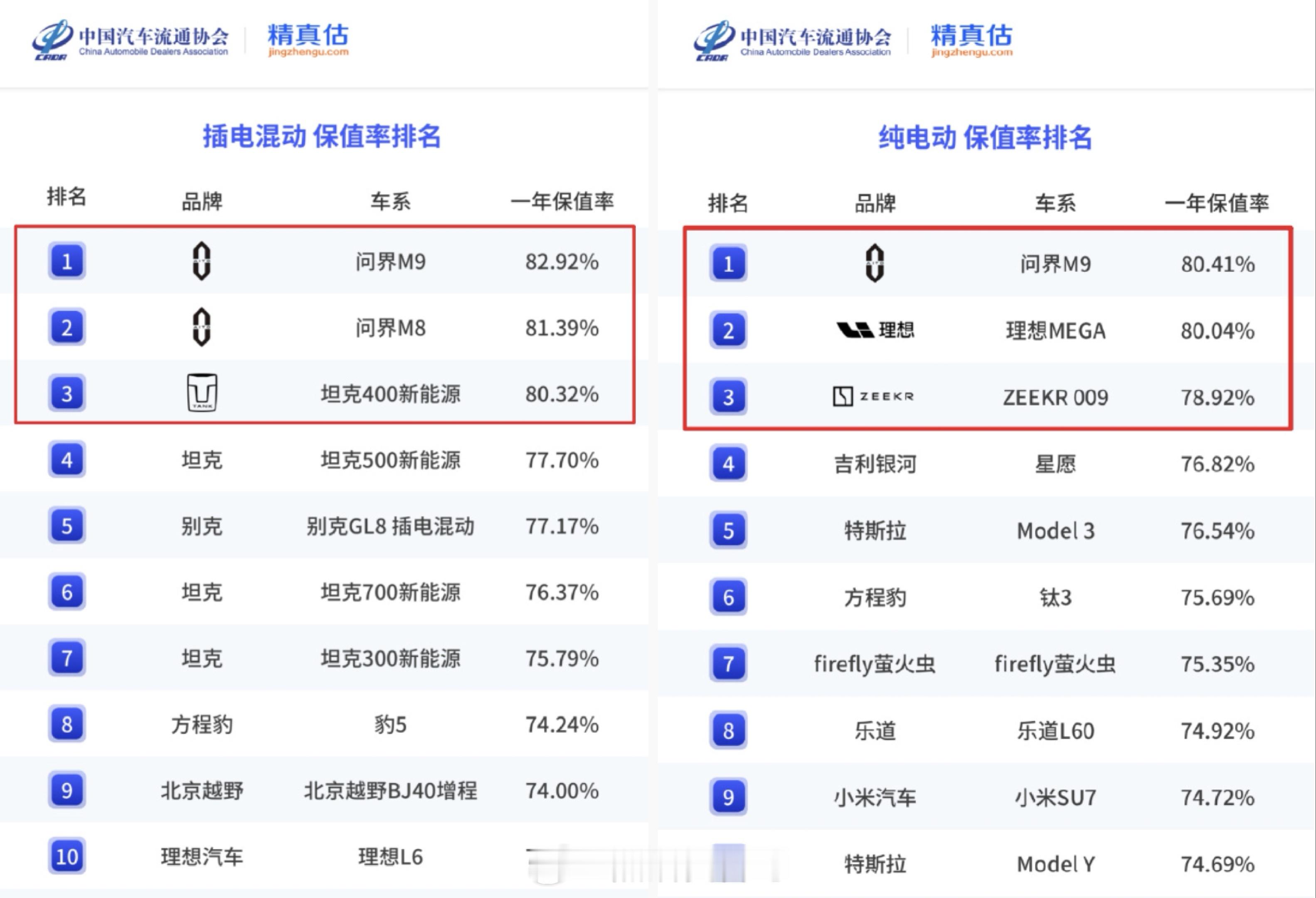Image resolution: width=1316 pixels, height=898 pixels.
Task: Click rank badge 7 in the firefly萤火虫 row
Action: [728, 664]
